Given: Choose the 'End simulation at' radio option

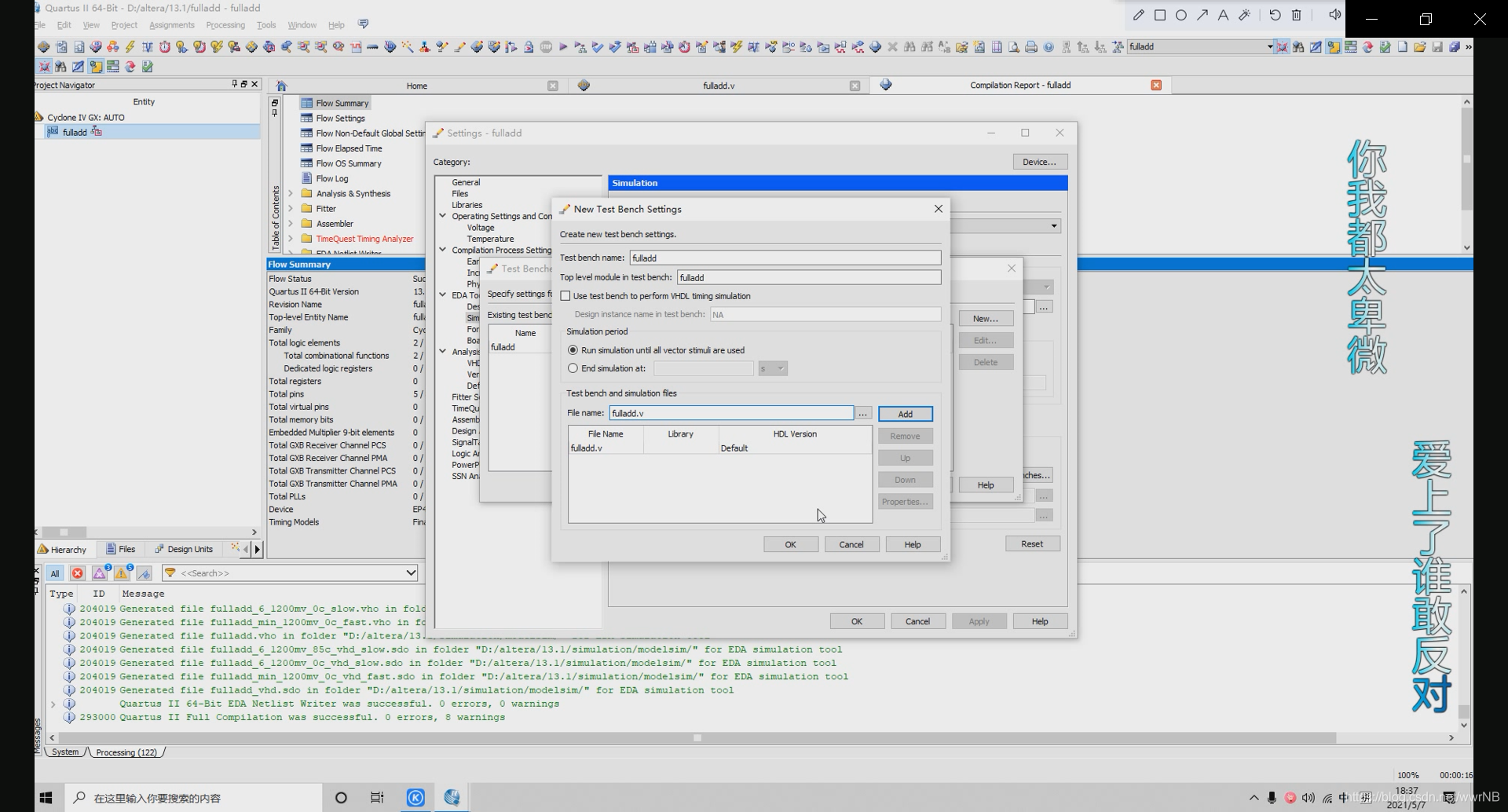Looking at the screenshot, I should point(573,368).
